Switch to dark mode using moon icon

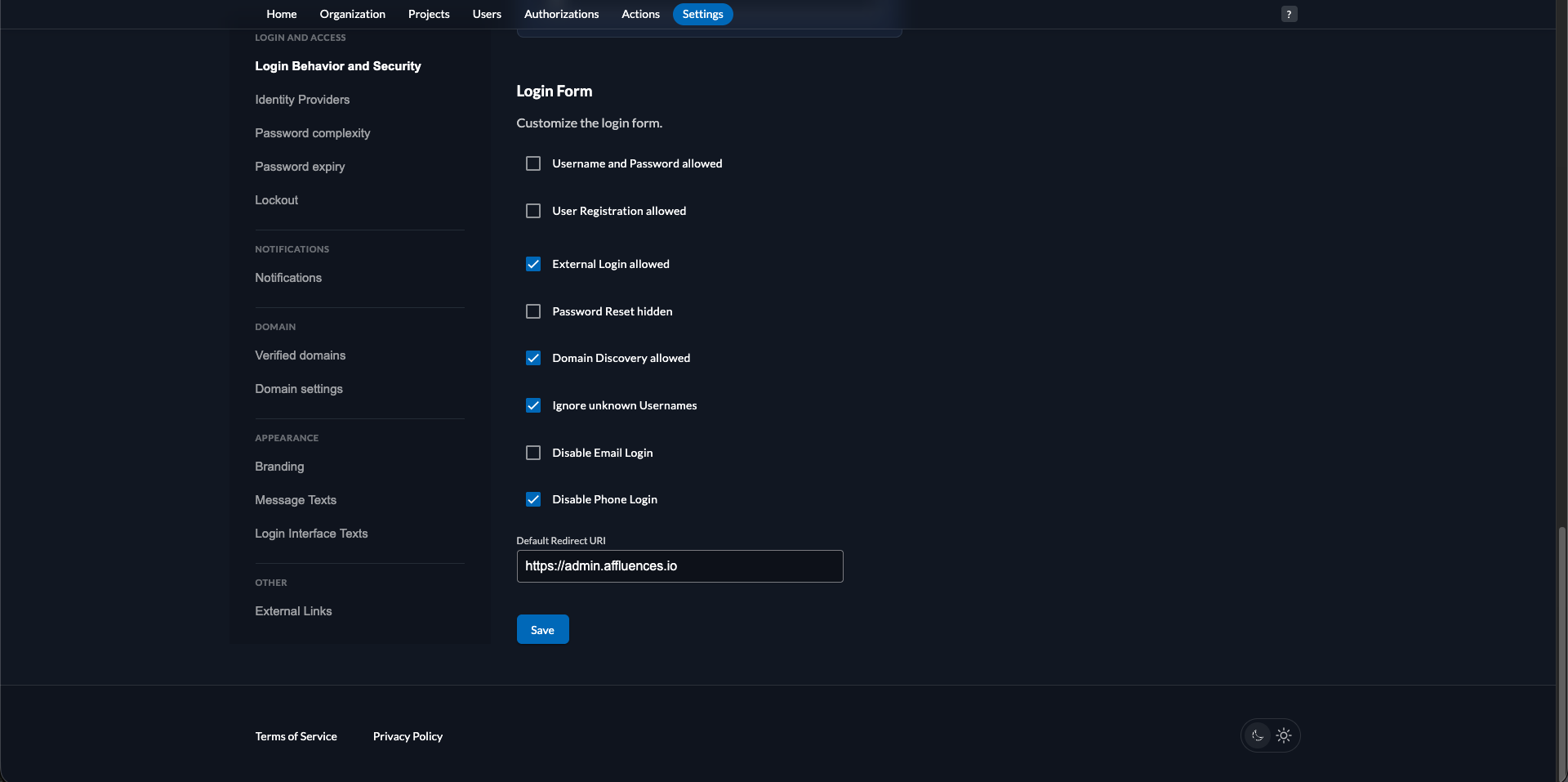point(1257,735)
